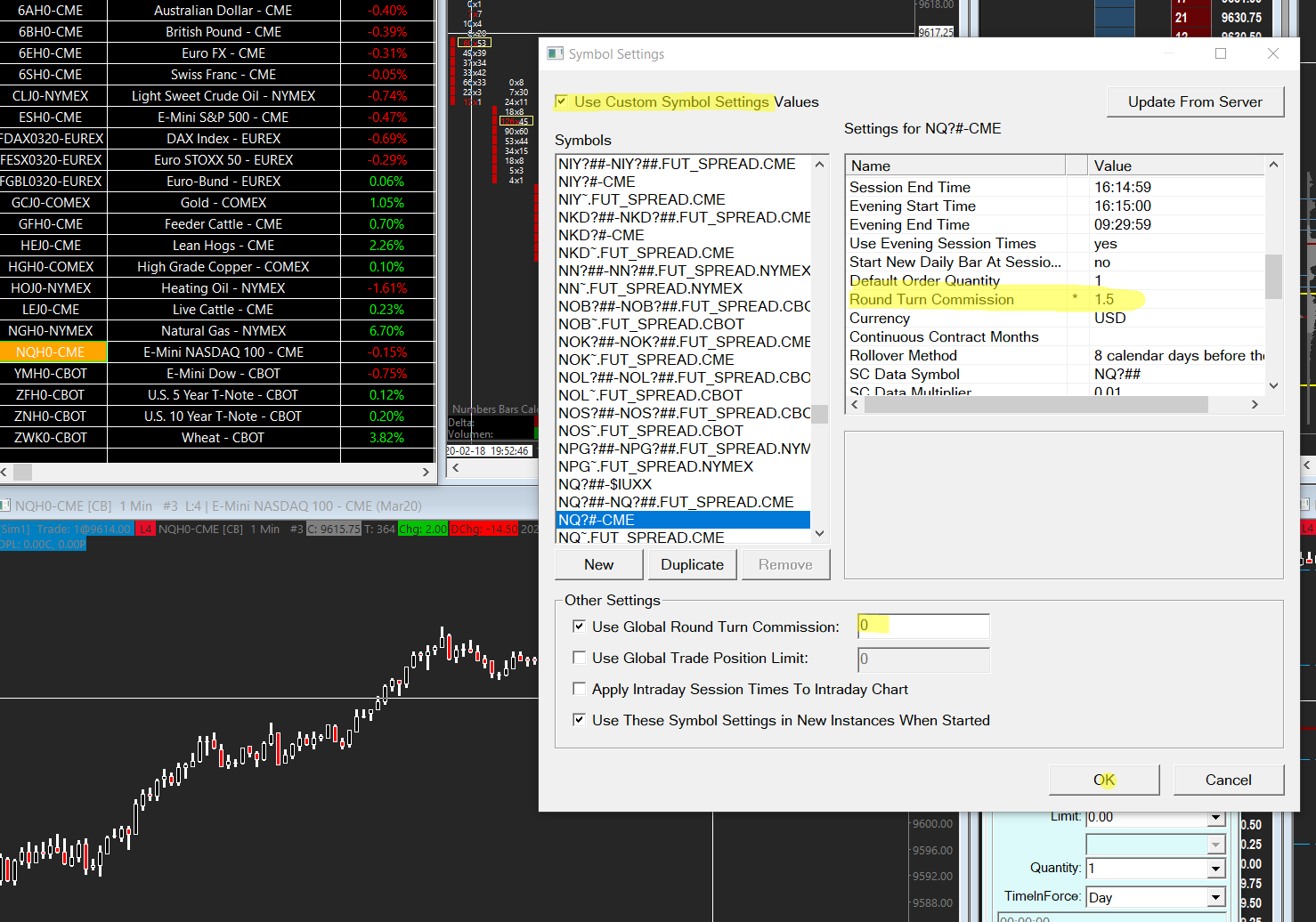Enable Use Custom Symbol Settings Values checkbox
Image resolution: width=1316 pixels, height=922 pixels.
pyautogui.click(x=561, y=101)
